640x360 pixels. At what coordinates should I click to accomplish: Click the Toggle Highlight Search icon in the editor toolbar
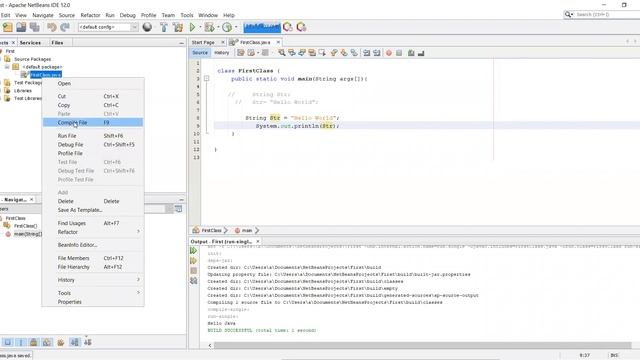[312, 53]
